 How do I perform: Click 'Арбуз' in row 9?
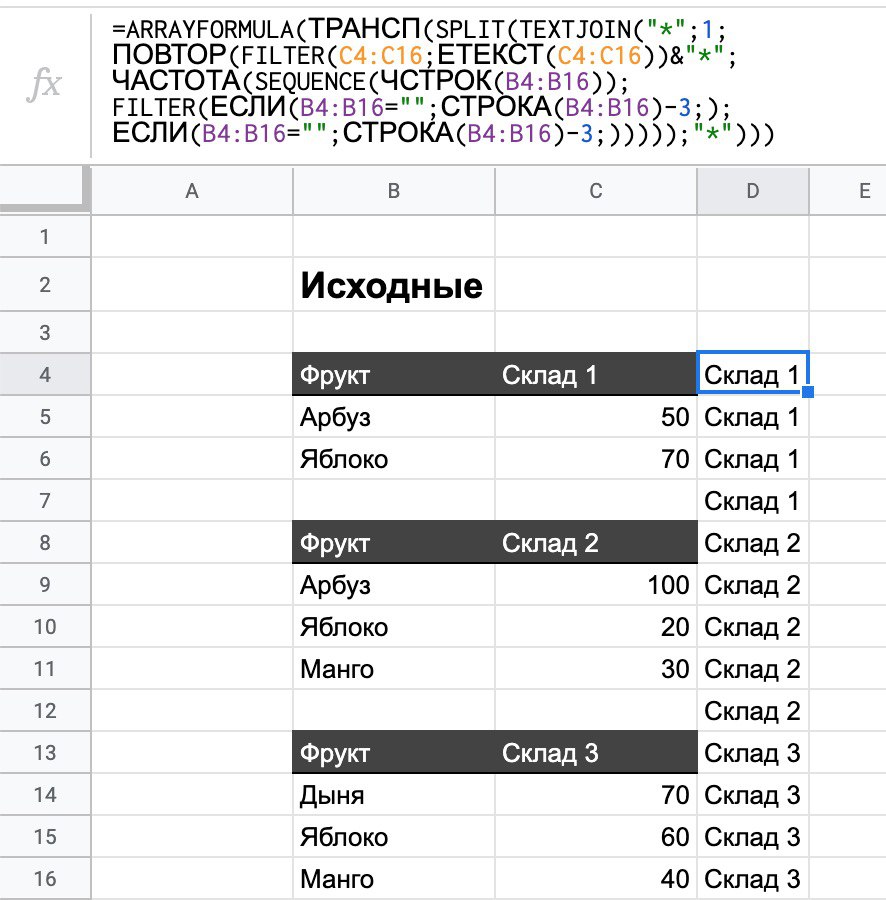point(394,584)
